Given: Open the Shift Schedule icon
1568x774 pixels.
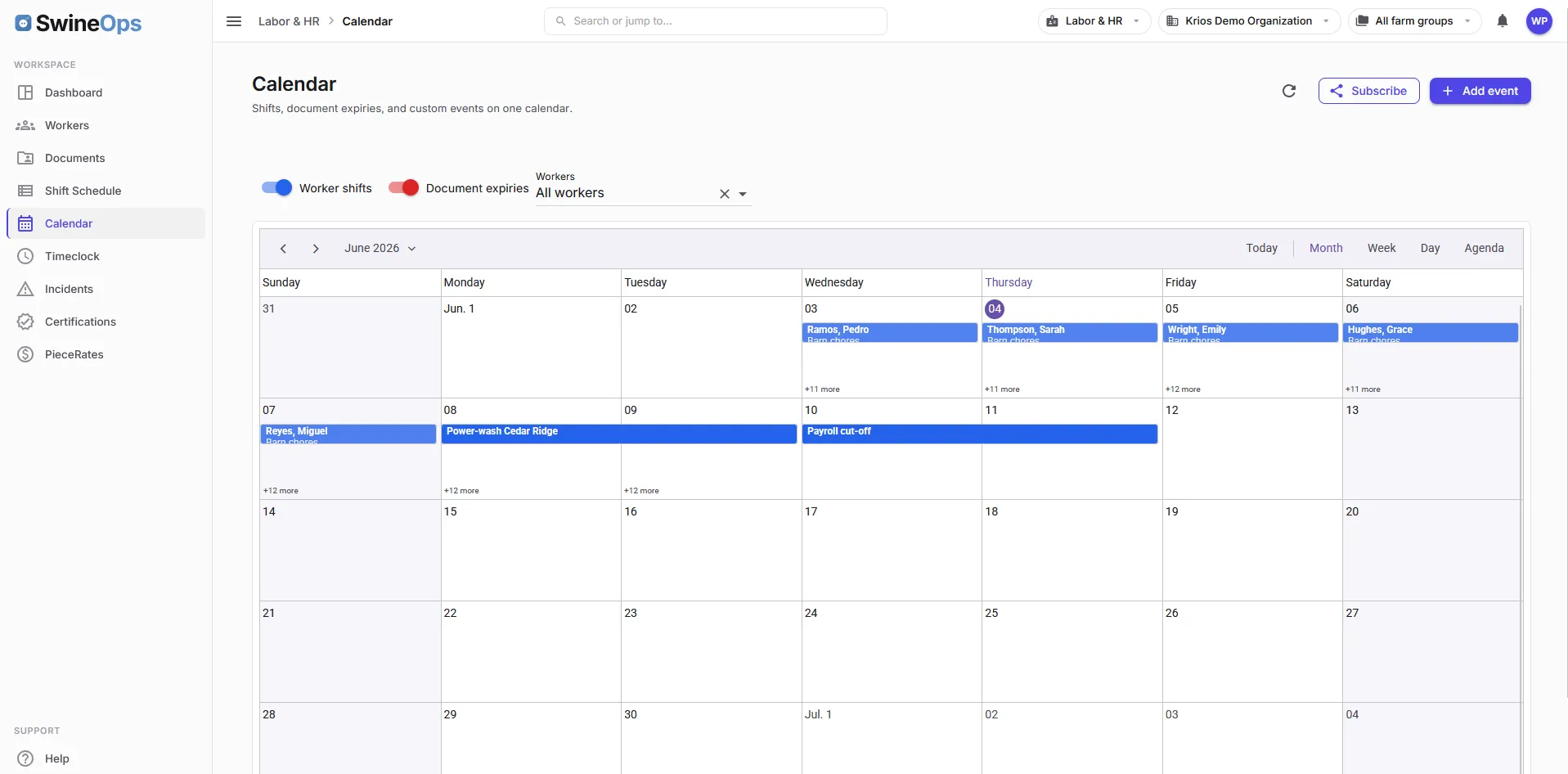Looking at the screenshot, I should [25, 191].
